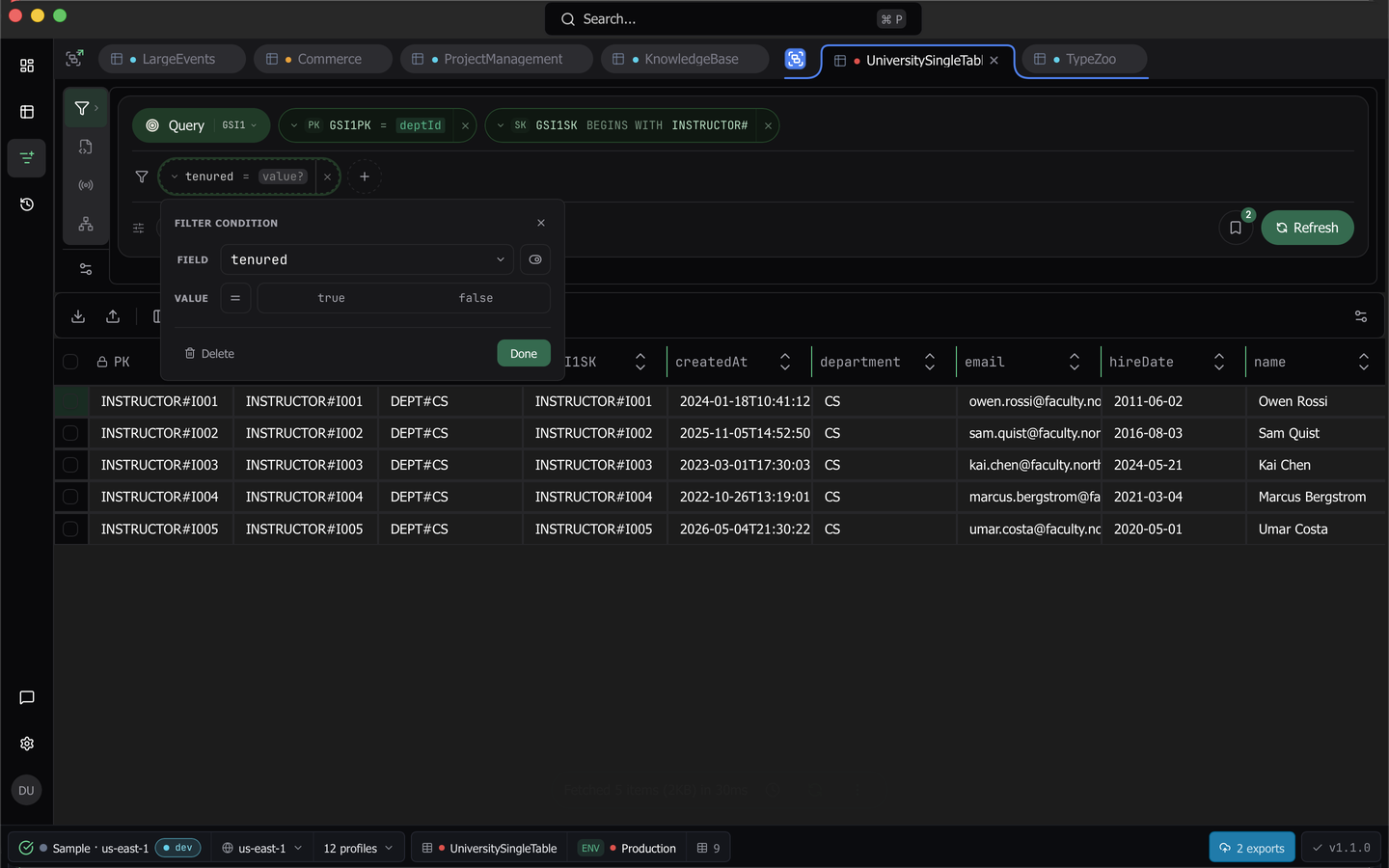Check the row for INSTRUCTOR#I005
This screenshot has height=868, width=1389.
70,529
